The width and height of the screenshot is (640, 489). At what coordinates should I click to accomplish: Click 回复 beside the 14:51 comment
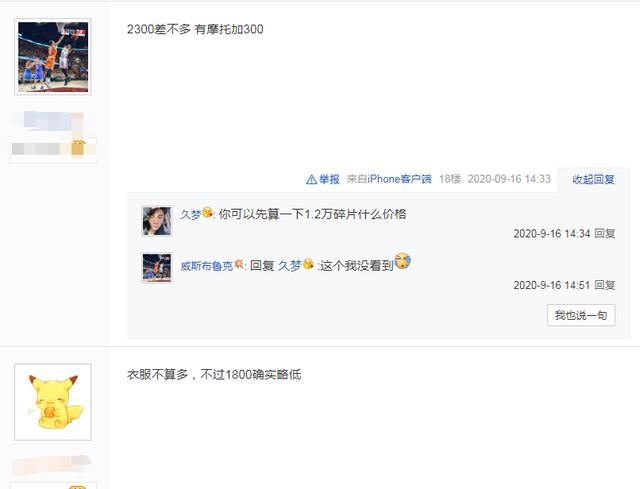click(x=604, y=285)
